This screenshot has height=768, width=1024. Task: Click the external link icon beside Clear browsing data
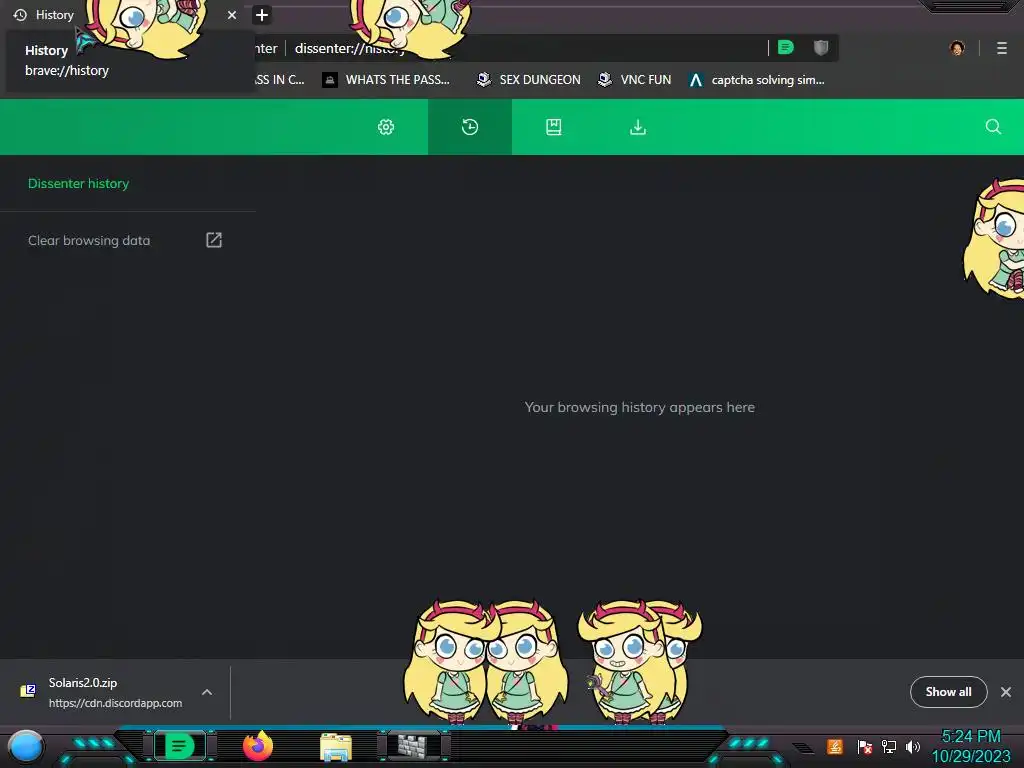[214, 240]
